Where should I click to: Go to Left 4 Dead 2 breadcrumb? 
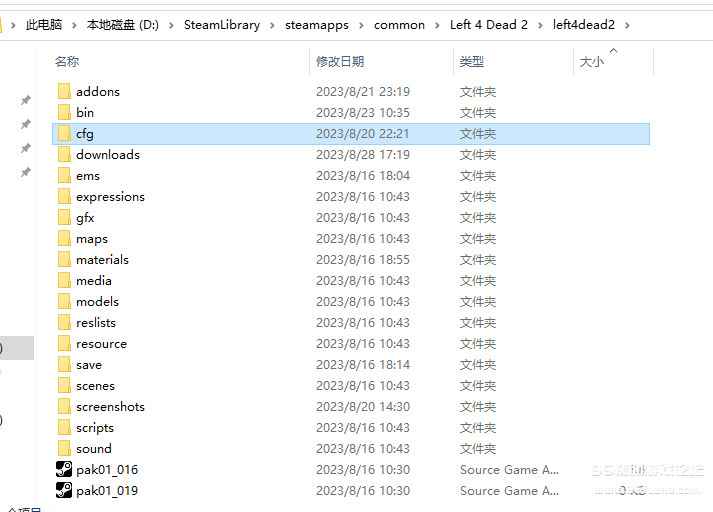pos(489,25)
